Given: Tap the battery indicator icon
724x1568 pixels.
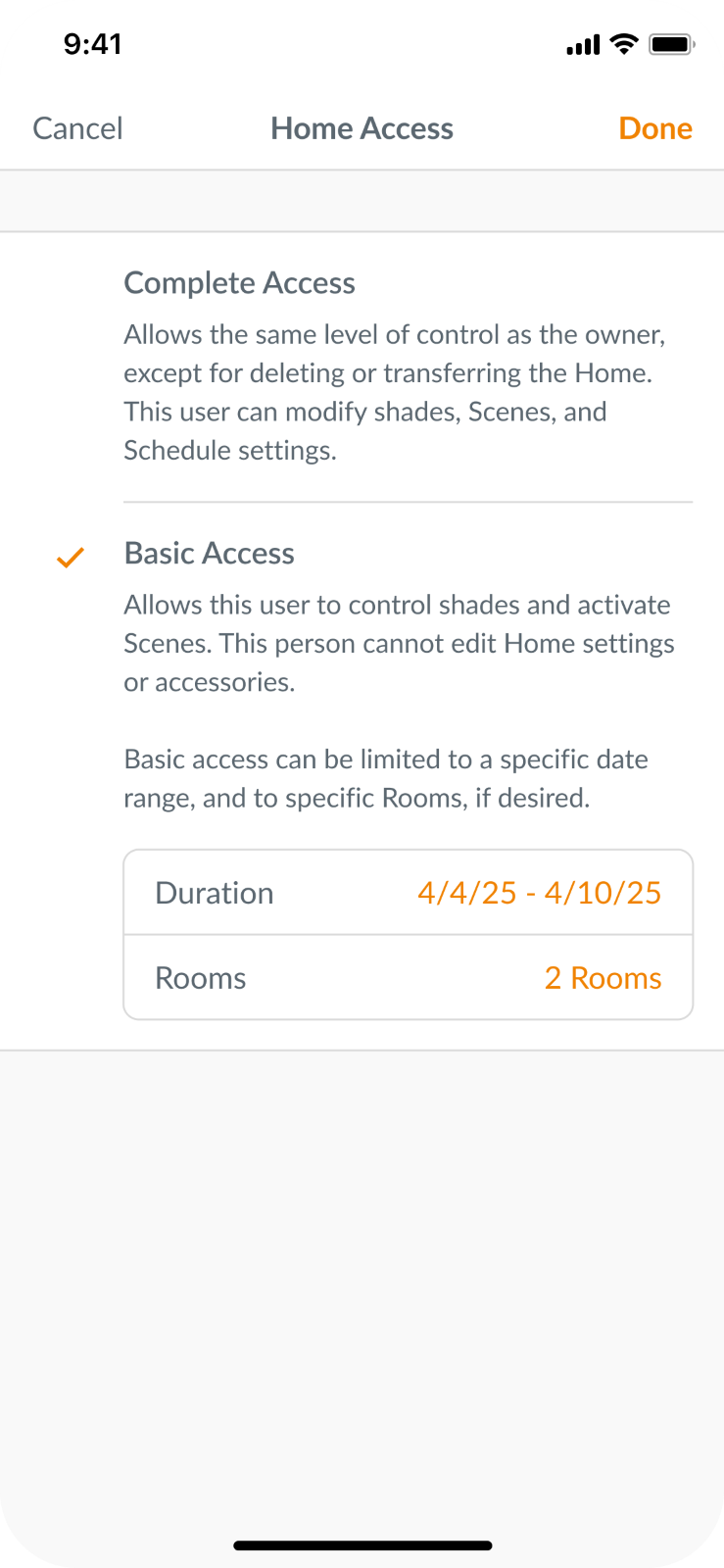Looking at the screenshot, I should (674, 43).
